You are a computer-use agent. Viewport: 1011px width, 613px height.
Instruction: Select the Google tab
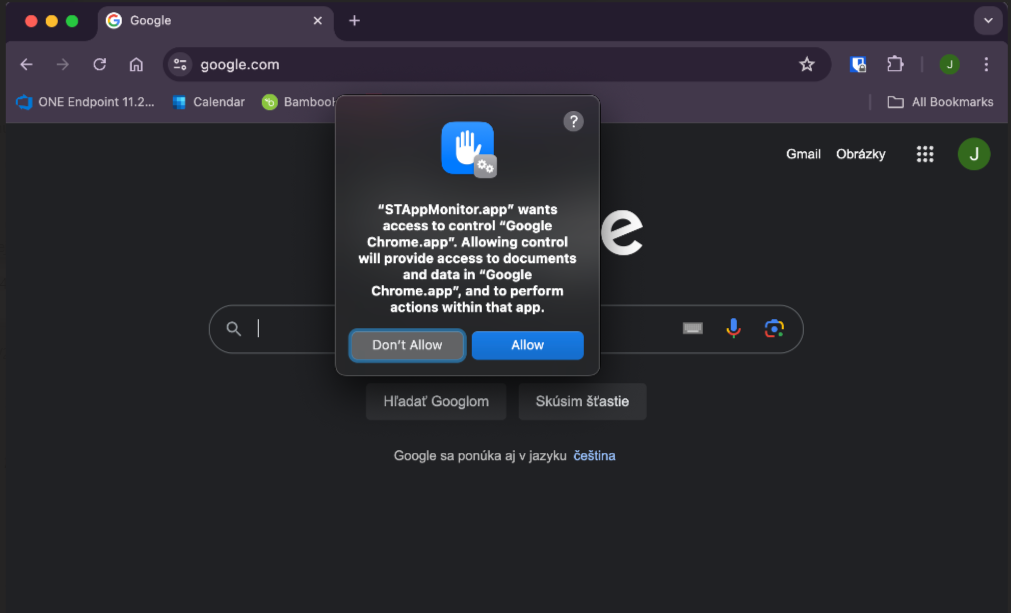pos(216,21)
